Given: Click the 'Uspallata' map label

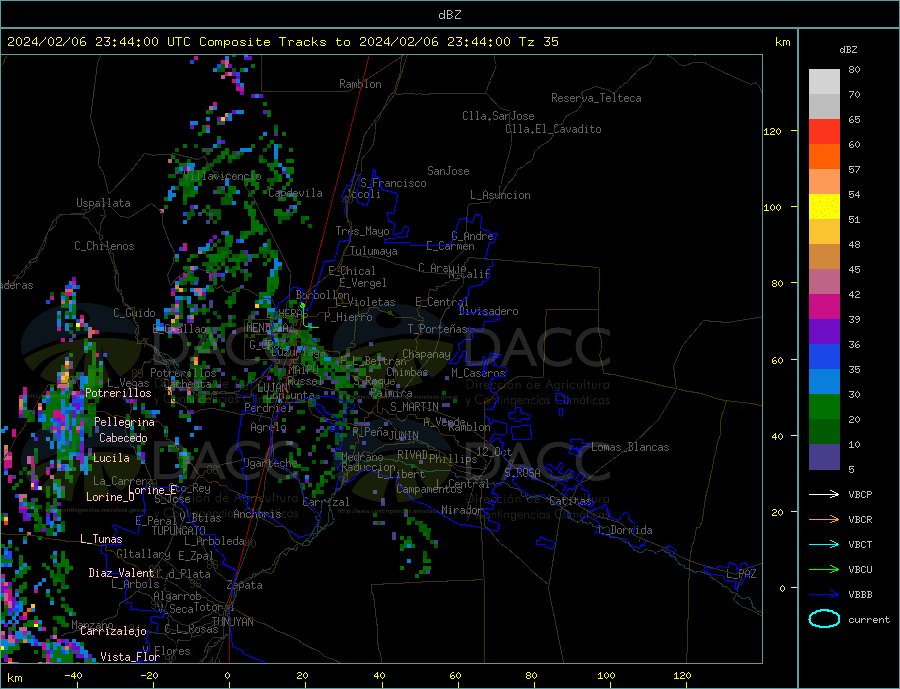Looking at the screenshot, I should [x=103, y=203].
